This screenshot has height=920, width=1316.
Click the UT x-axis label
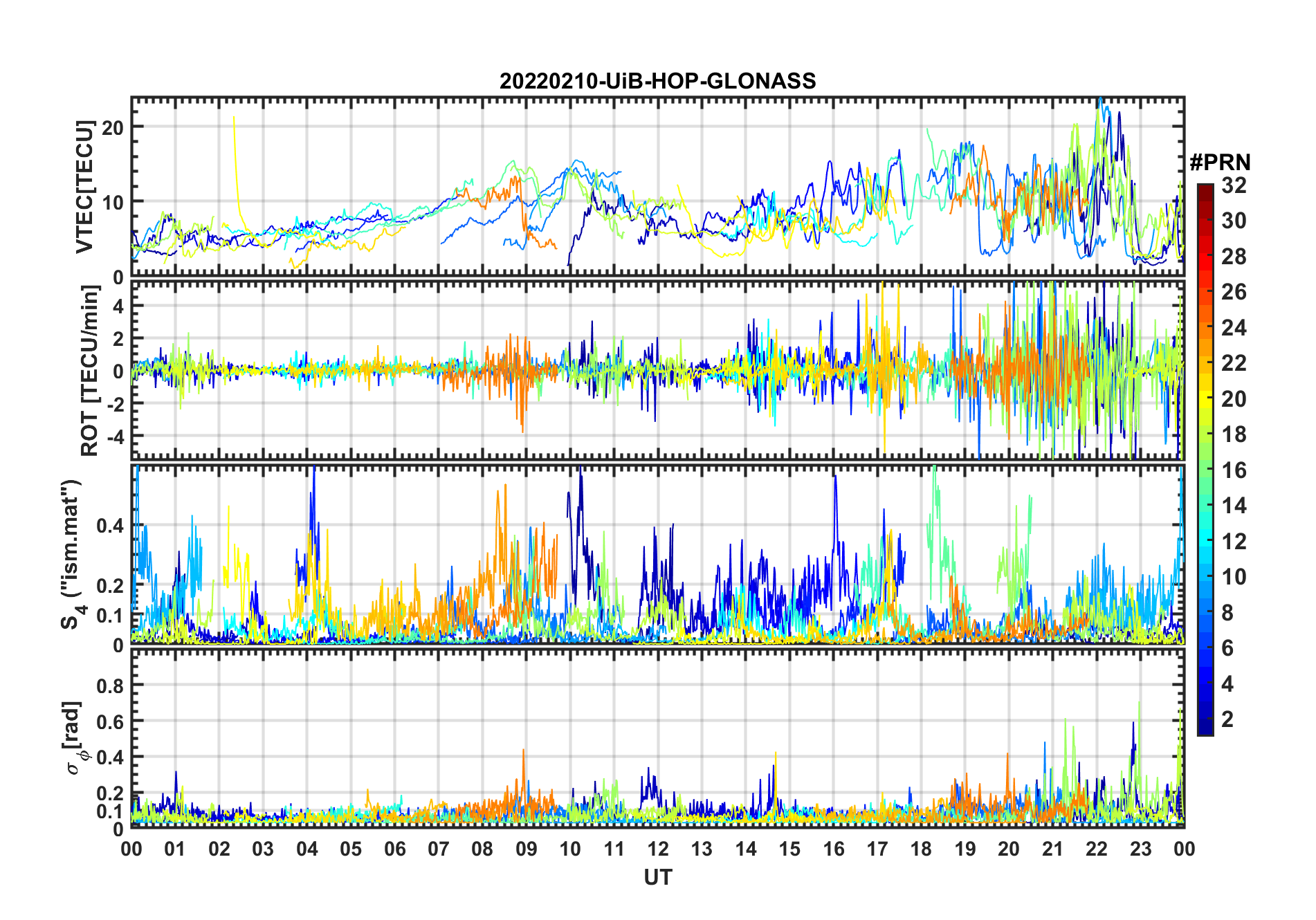coord(657,877)
